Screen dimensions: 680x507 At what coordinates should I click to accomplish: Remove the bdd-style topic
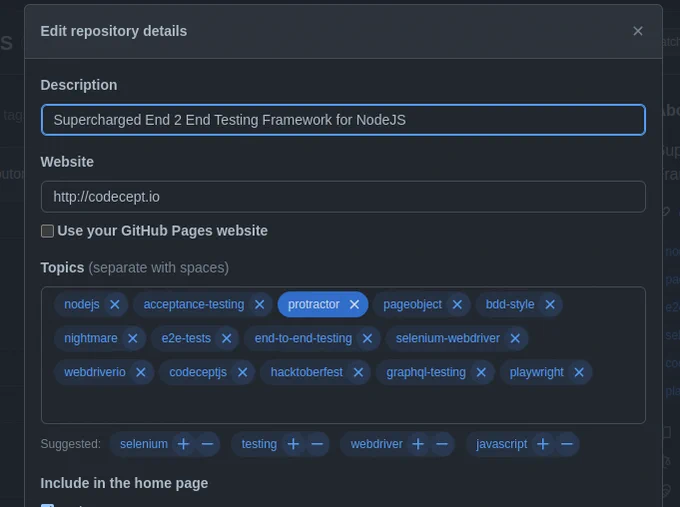click(550, 304)
